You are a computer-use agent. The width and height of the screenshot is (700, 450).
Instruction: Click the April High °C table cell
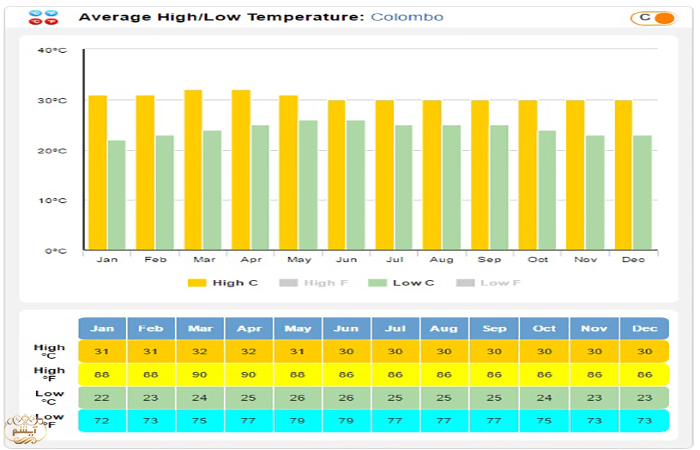click(x=249, y=351)
